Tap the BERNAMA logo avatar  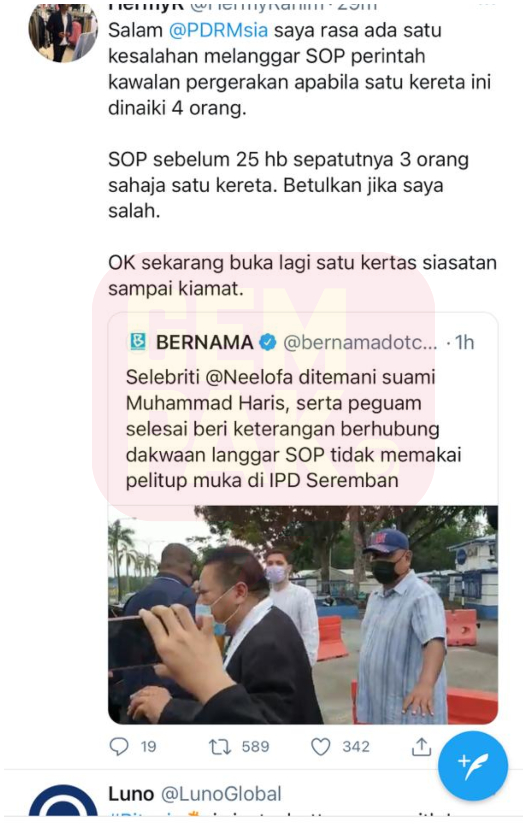point(138,342)
